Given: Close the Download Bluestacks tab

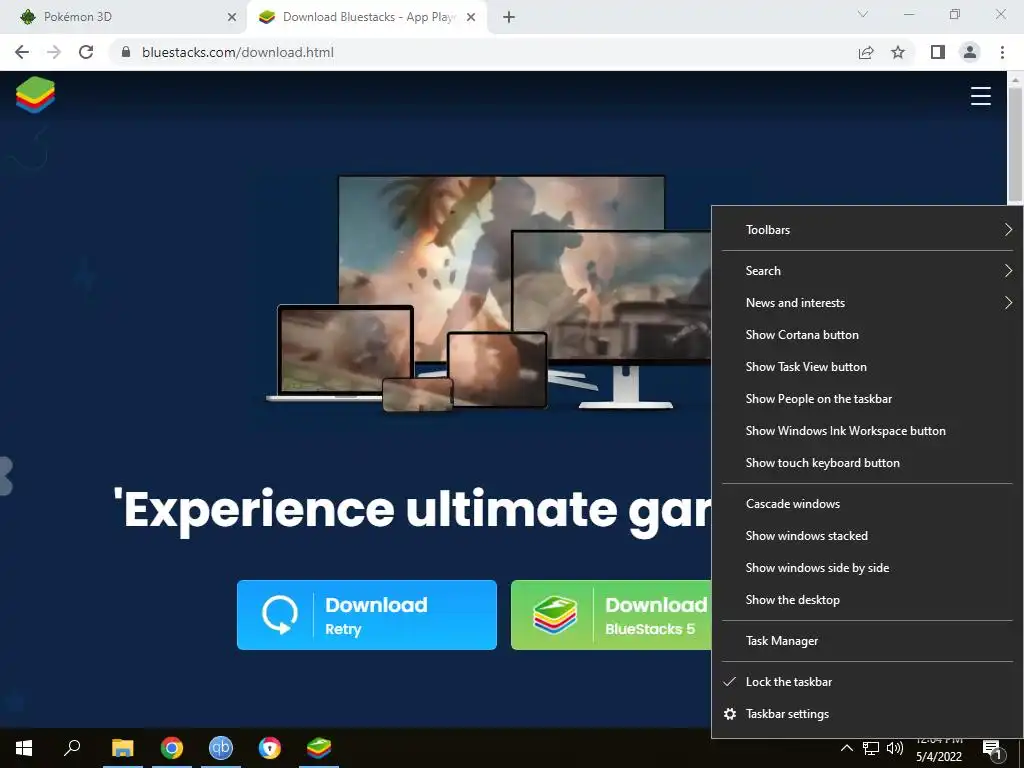Looking at the screenshot, I should [x=471, y=17].
